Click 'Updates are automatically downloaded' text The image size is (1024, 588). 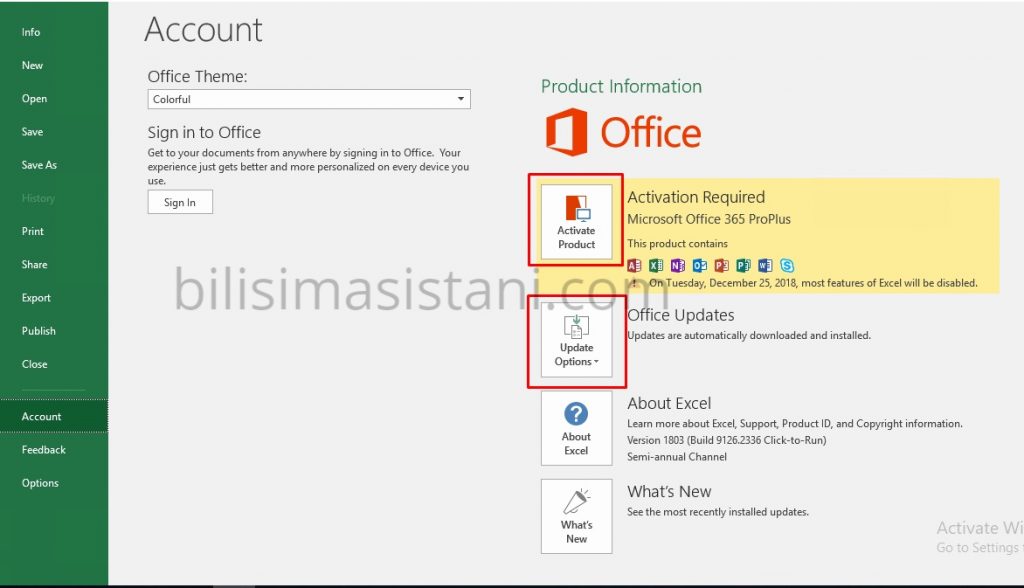[x=748, y=336]
